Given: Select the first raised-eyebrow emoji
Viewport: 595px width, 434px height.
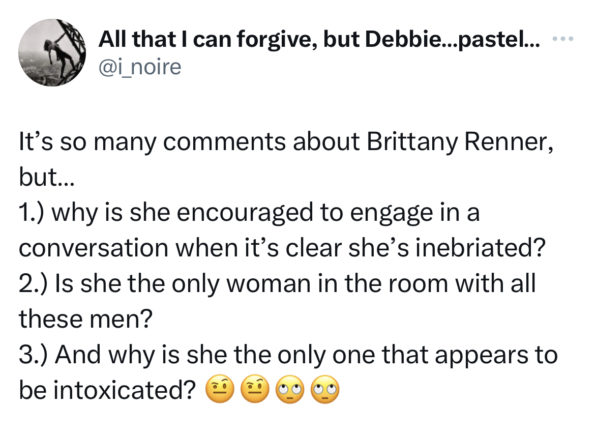Looking at the screenshot, I should (x=220, y=389).
